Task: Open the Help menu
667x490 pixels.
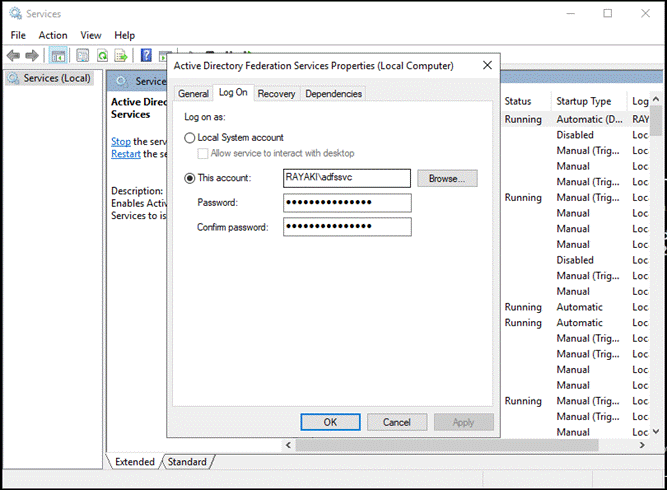Action: click(124, 35)
